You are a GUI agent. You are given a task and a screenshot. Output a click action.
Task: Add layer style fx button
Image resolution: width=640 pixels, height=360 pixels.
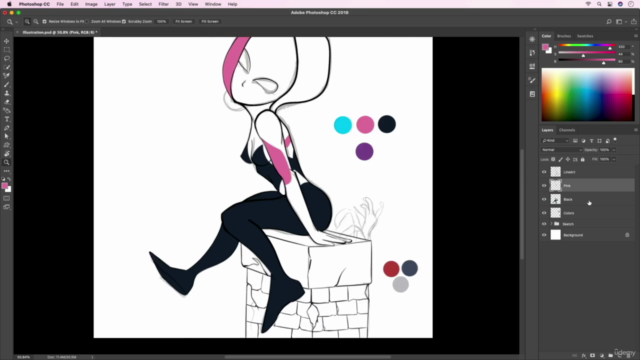click(x=584, y=356)
